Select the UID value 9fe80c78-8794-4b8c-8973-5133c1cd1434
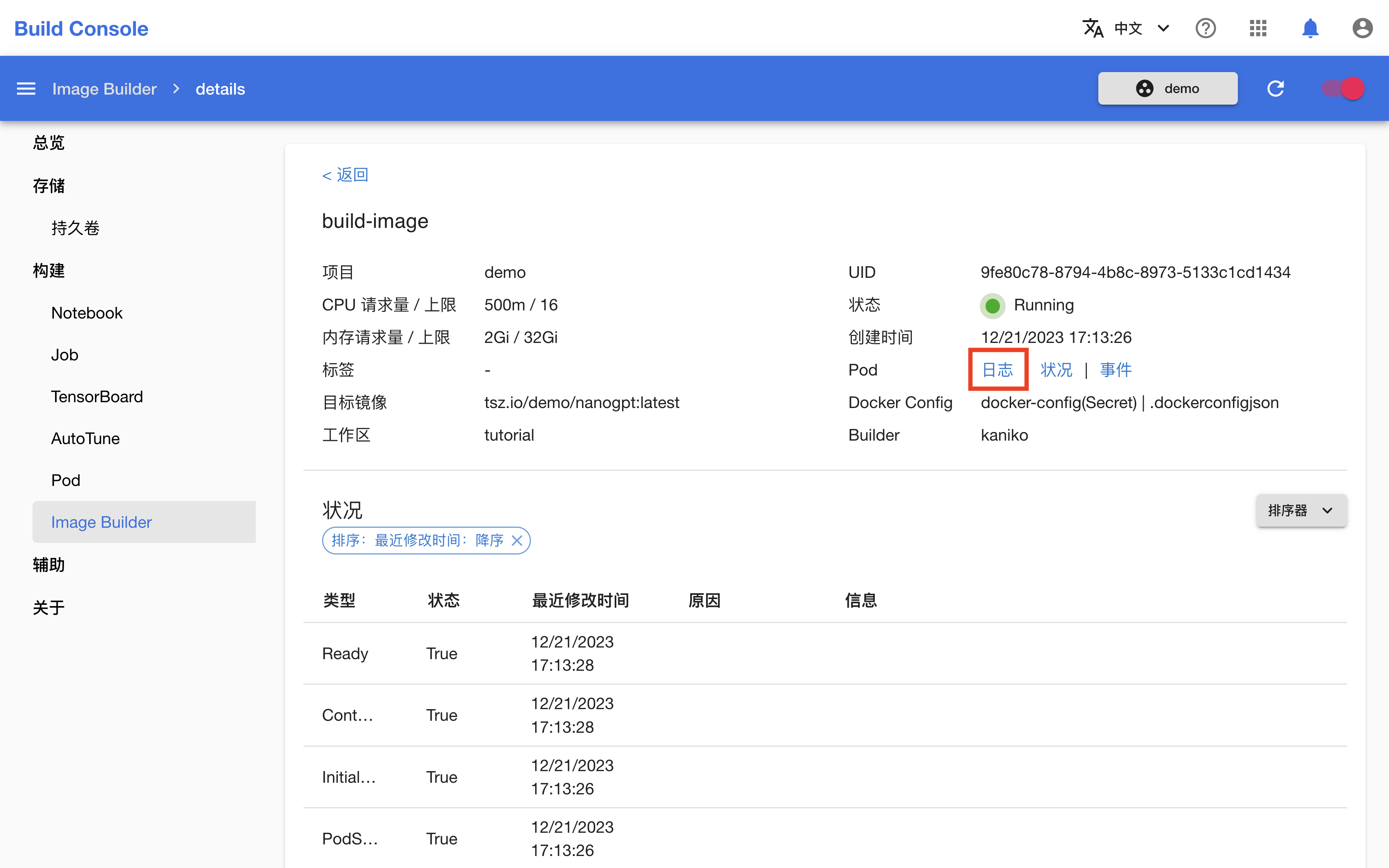 pyautogui.click(x=1135, y=272)
